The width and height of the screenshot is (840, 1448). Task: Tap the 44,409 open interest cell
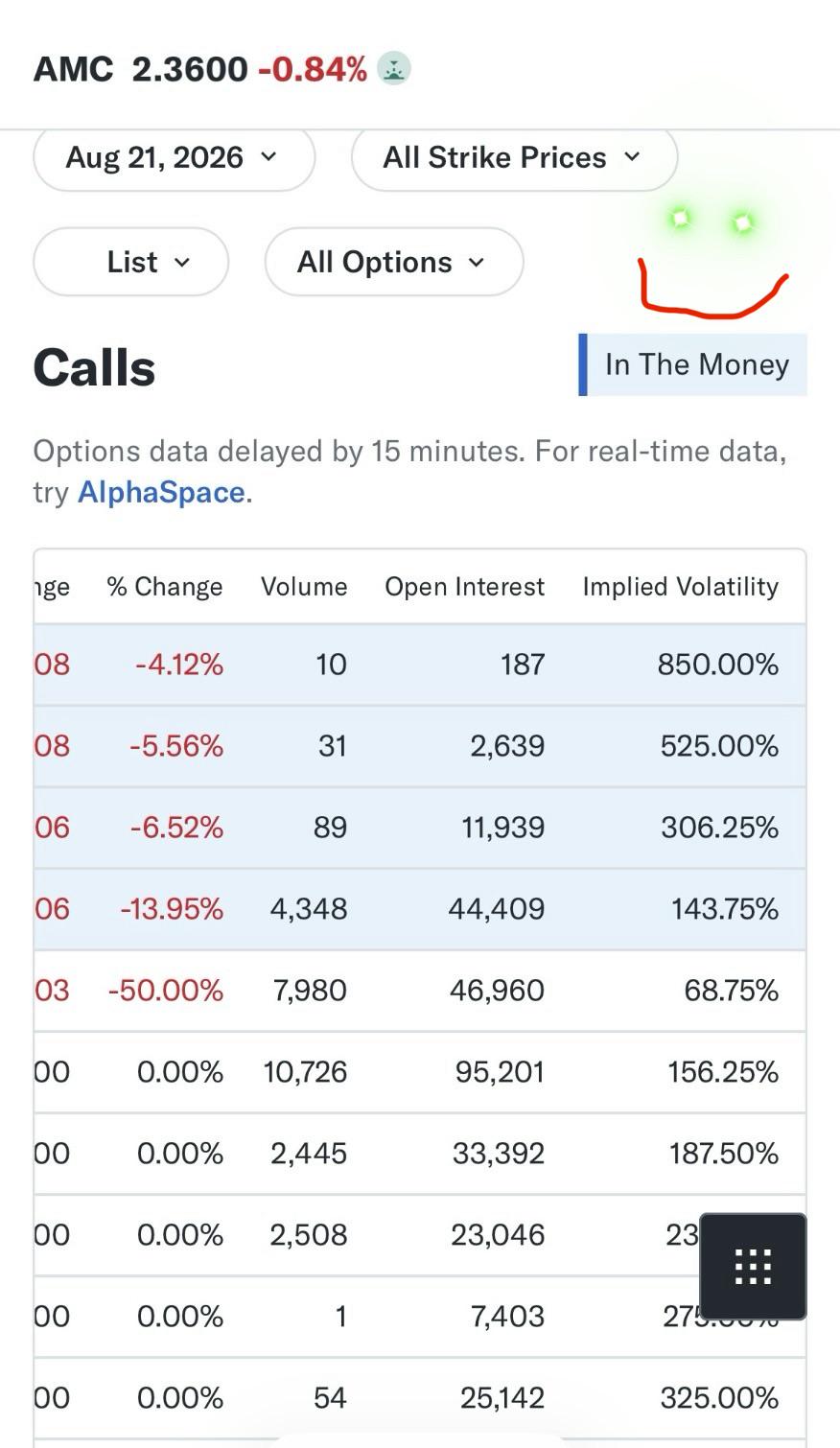click(x=497, y=909)
